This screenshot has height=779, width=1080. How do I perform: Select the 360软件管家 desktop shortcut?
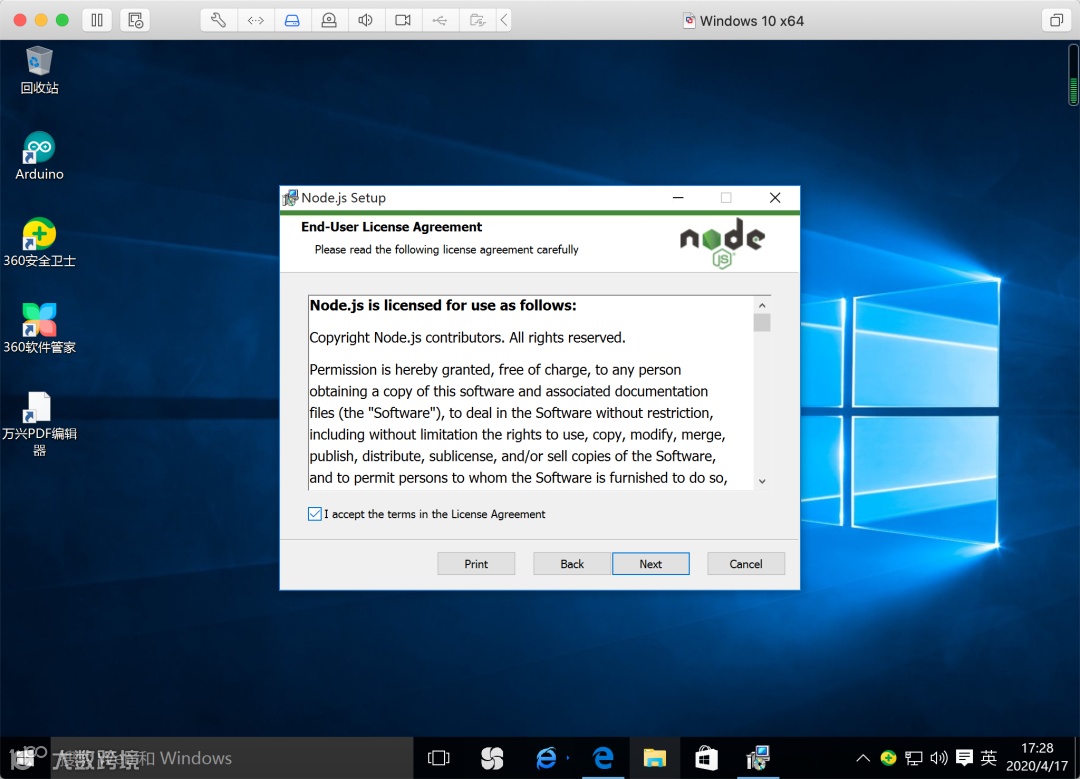coord(39,329)
